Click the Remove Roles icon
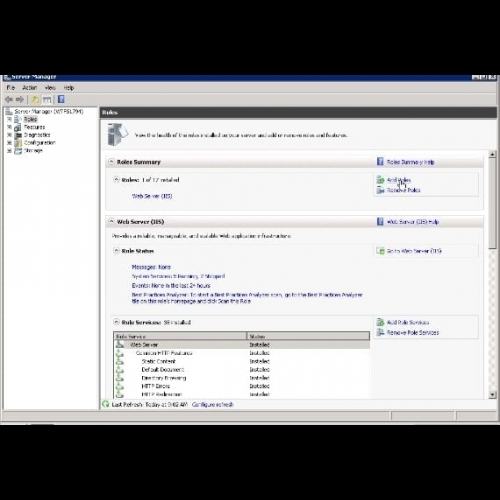 click(380, 190)
